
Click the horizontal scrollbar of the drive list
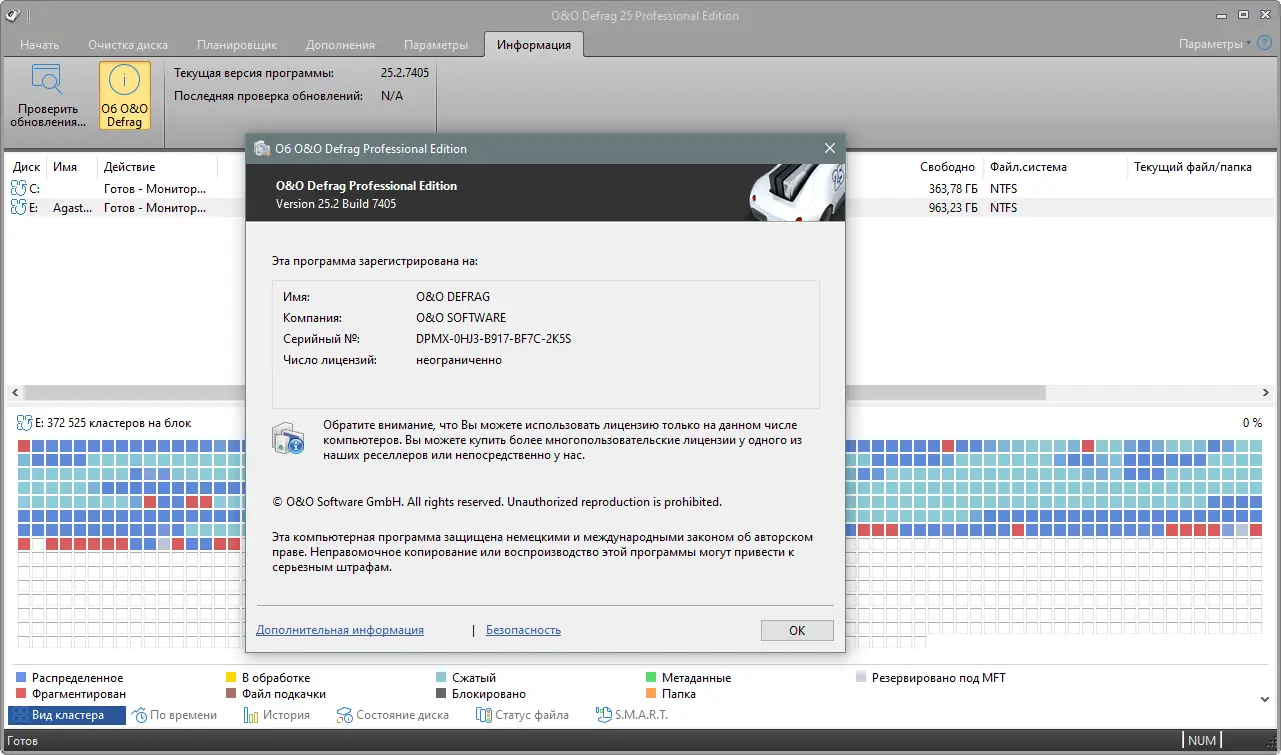640,393
